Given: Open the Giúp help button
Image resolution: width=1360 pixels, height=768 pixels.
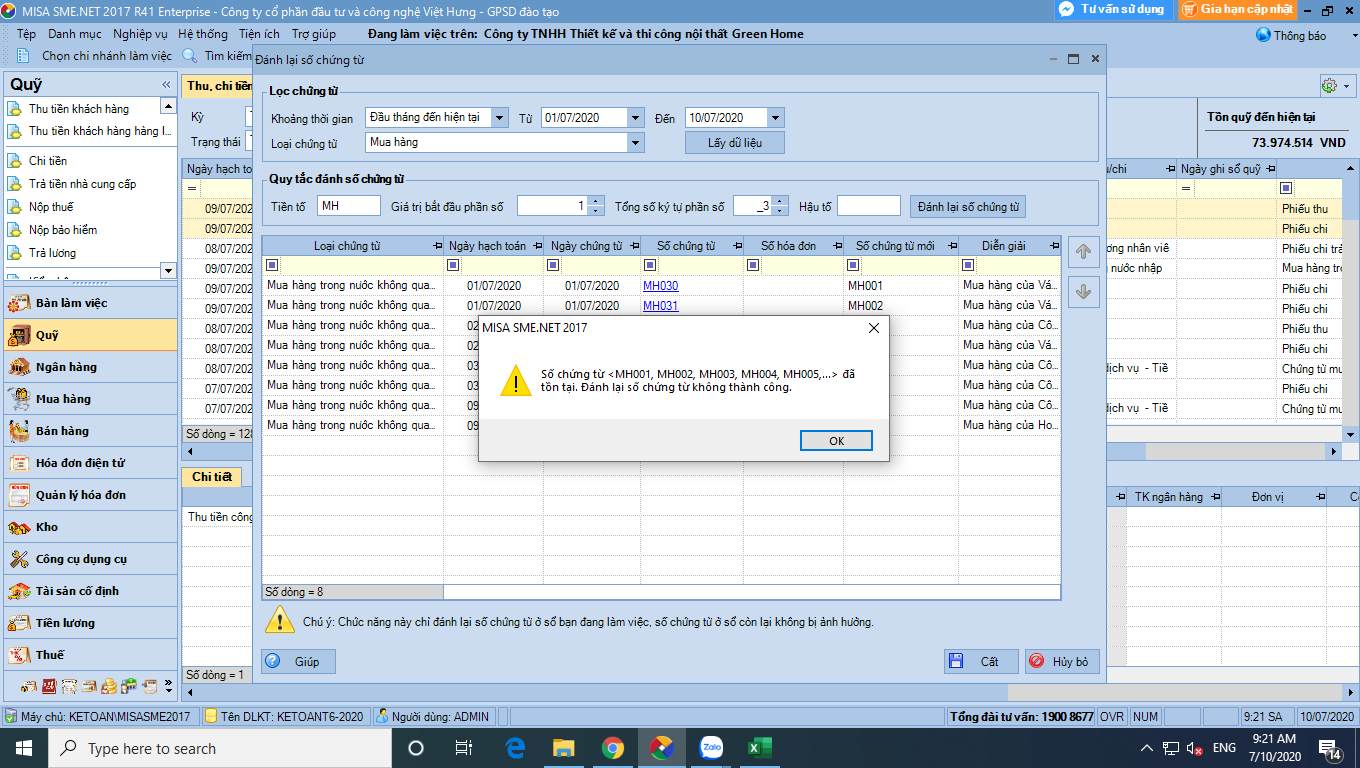Looking at the screenshot, I should (298, 661).
